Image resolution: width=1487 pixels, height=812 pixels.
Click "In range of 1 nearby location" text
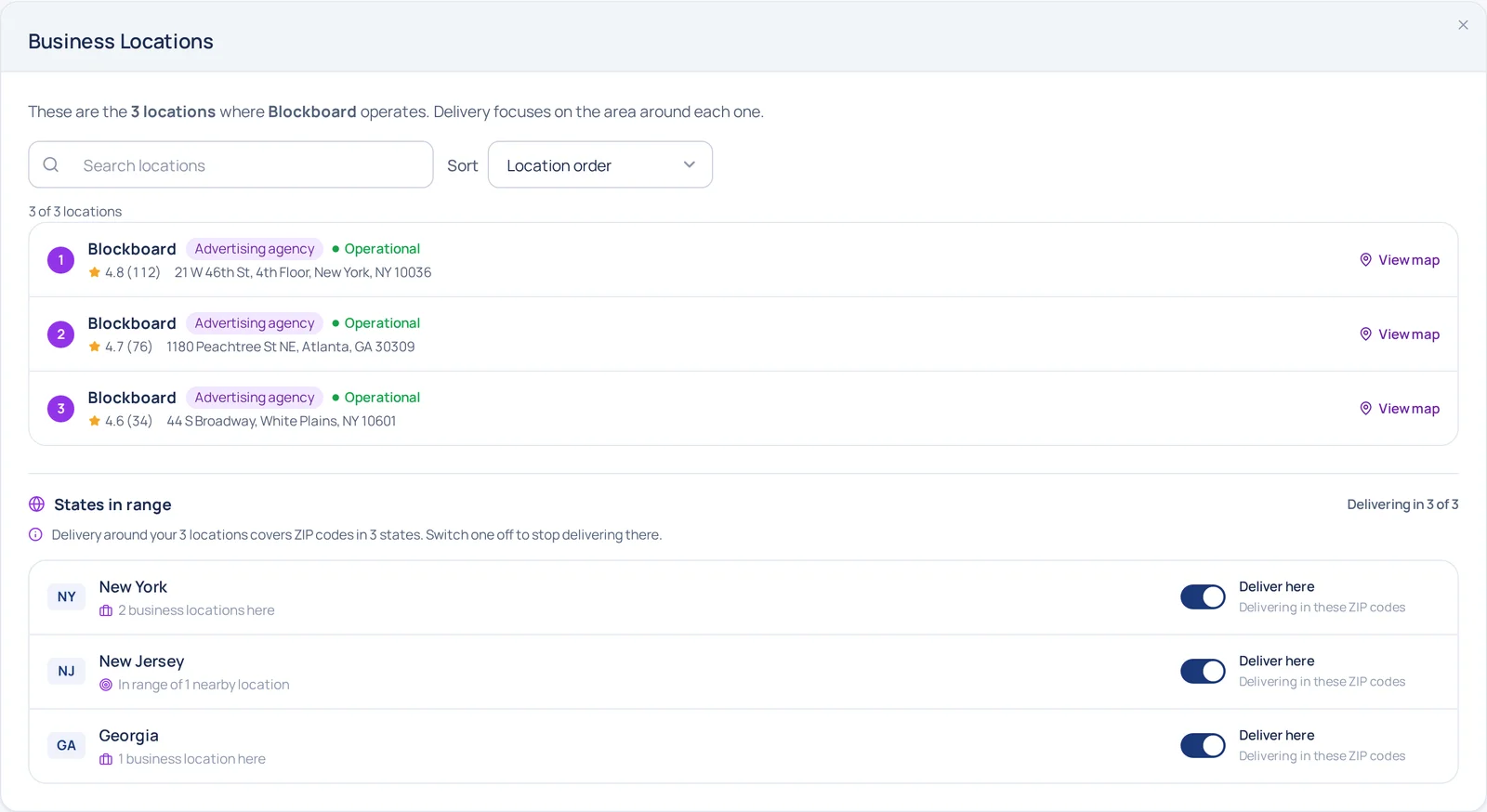(204, 685)
